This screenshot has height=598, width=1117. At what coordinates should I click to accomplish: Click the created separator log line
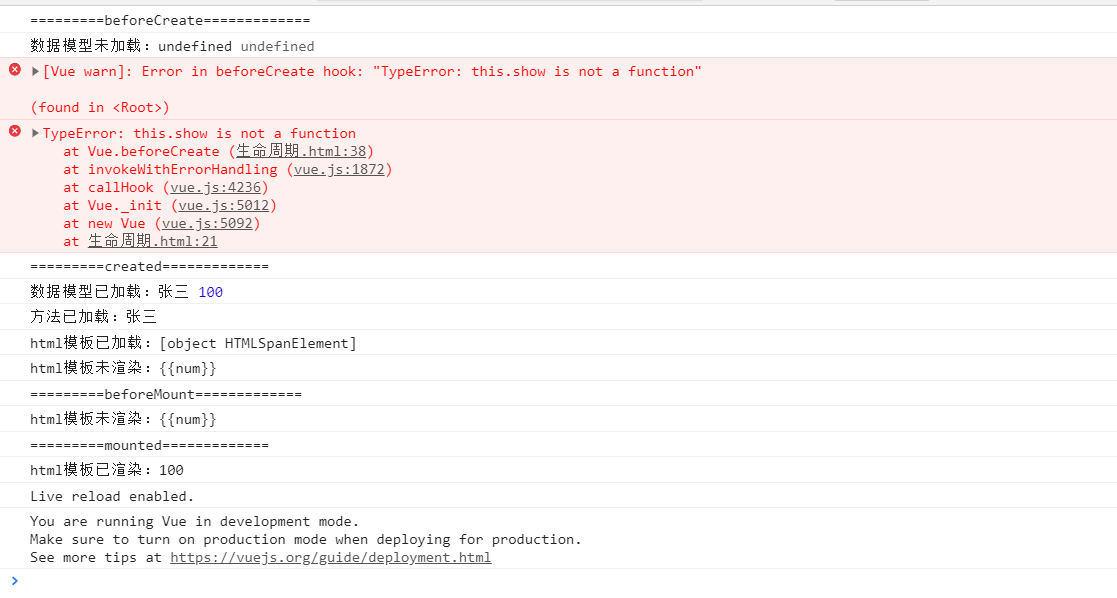pos(149,266)
